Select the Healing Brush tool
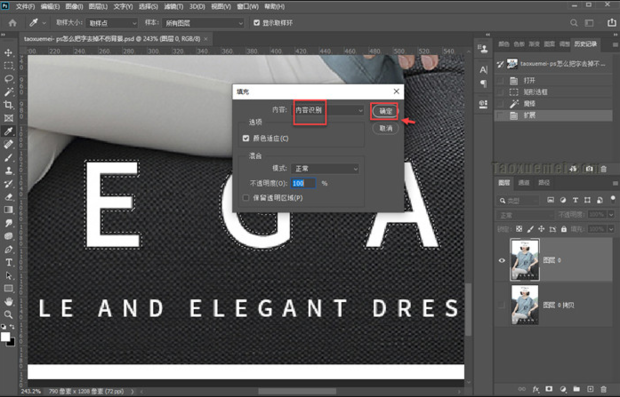The height and width of the screenshot is (397, 620). [8, 144]
